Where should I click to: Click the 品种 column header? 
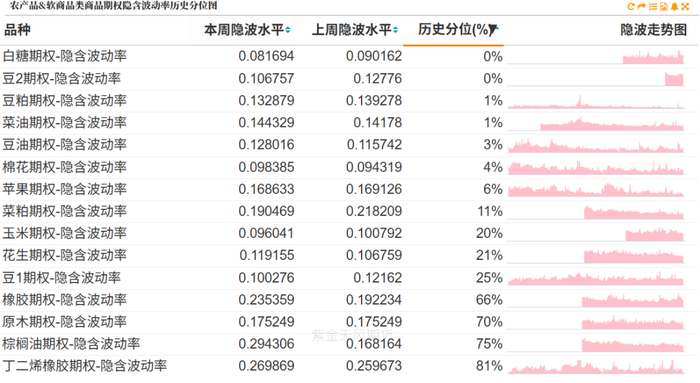(17, 30)
